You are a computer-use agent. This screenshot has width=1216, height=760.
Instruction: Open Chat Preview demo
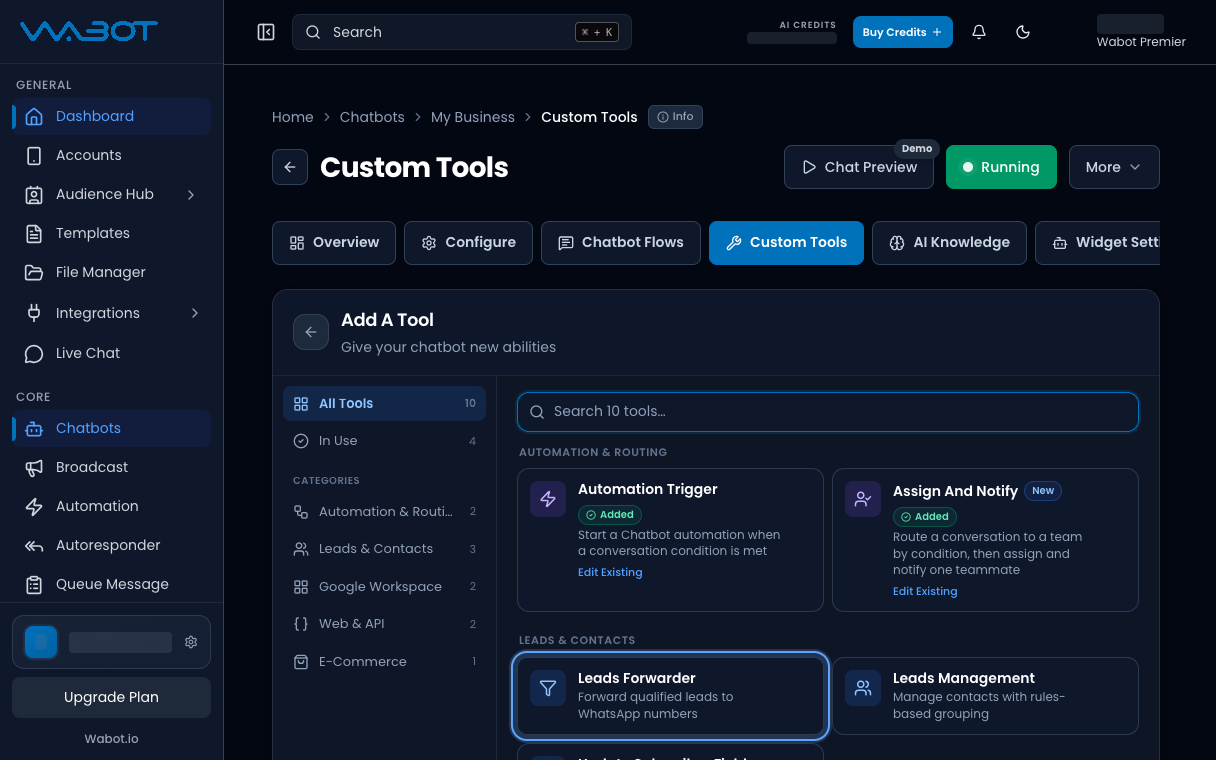click(x=859, y=167)
